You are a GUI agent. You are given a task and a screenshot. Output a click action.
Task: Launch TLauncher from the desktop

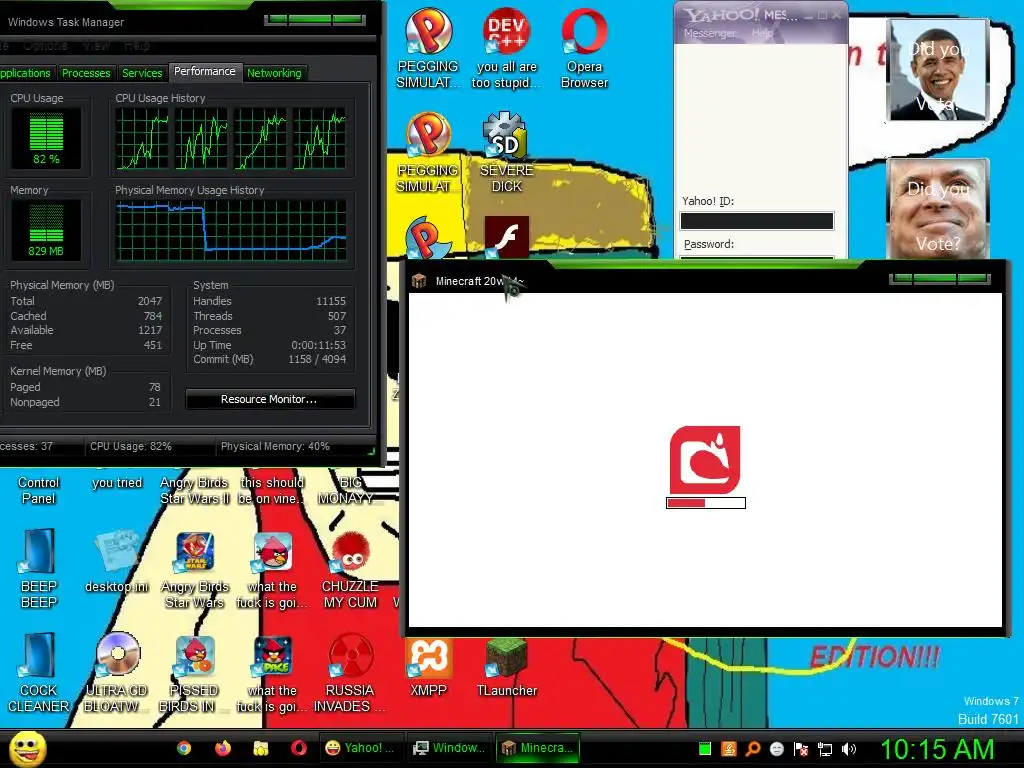[506, 658]
